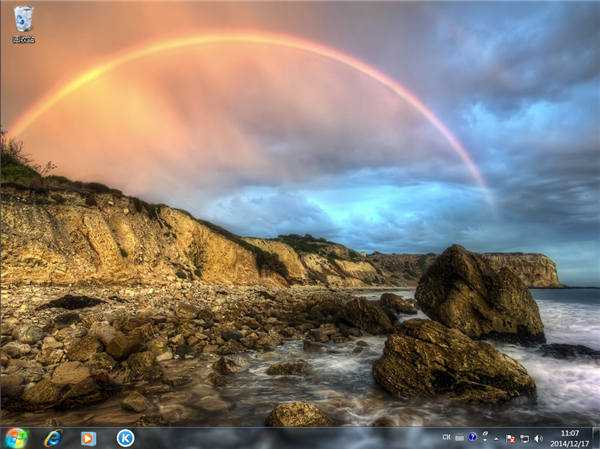Screen dimensions: 600x449
Task: Click the Recycle Bin icon's text label
Action: pyautogui.click(x=23, y=40)
